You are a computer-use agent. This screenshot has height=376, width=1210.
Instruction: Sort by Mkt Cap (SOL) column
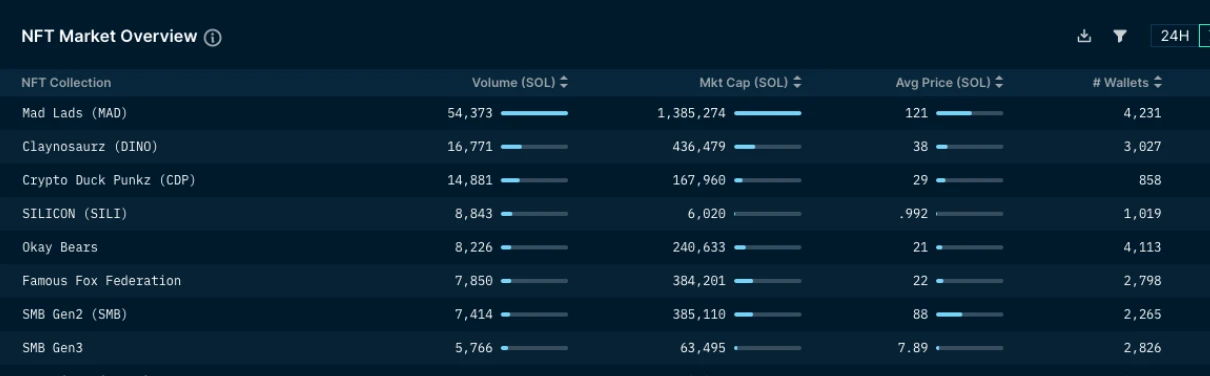(750, 83)
